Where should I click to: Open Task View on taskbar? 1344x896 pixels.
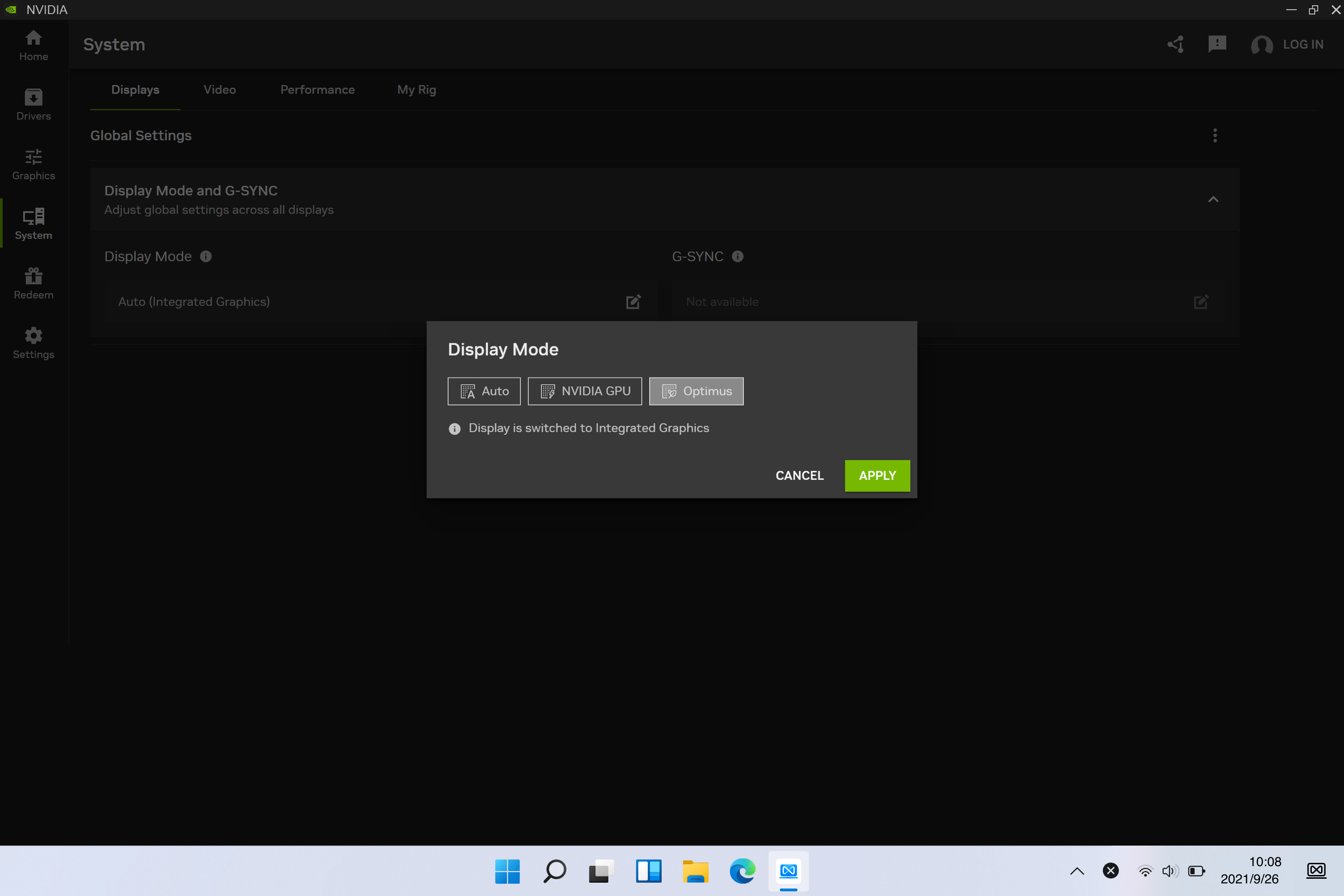point(601,871)
